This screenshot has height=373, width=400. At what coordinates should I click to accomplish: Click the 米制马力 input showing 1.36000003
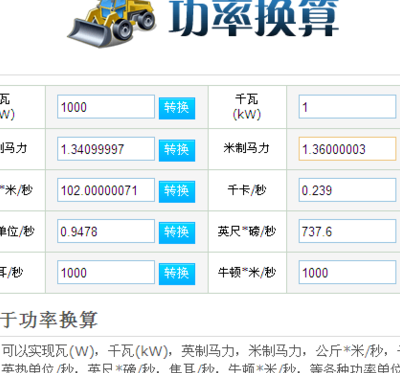[x=347, y=149]
